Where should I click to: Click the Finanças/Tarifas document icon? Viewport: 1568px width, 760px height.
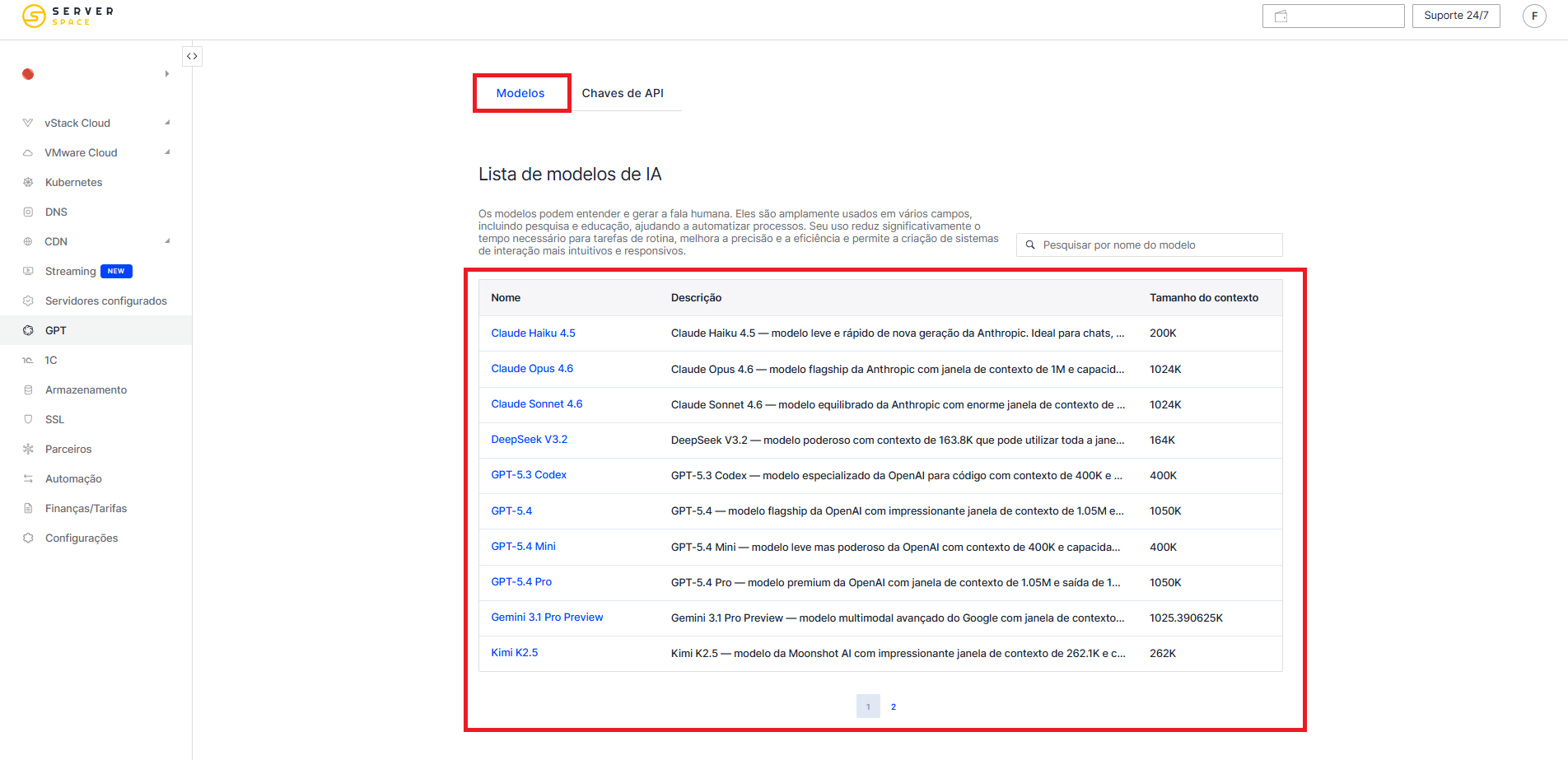click(x=28, y=508)
